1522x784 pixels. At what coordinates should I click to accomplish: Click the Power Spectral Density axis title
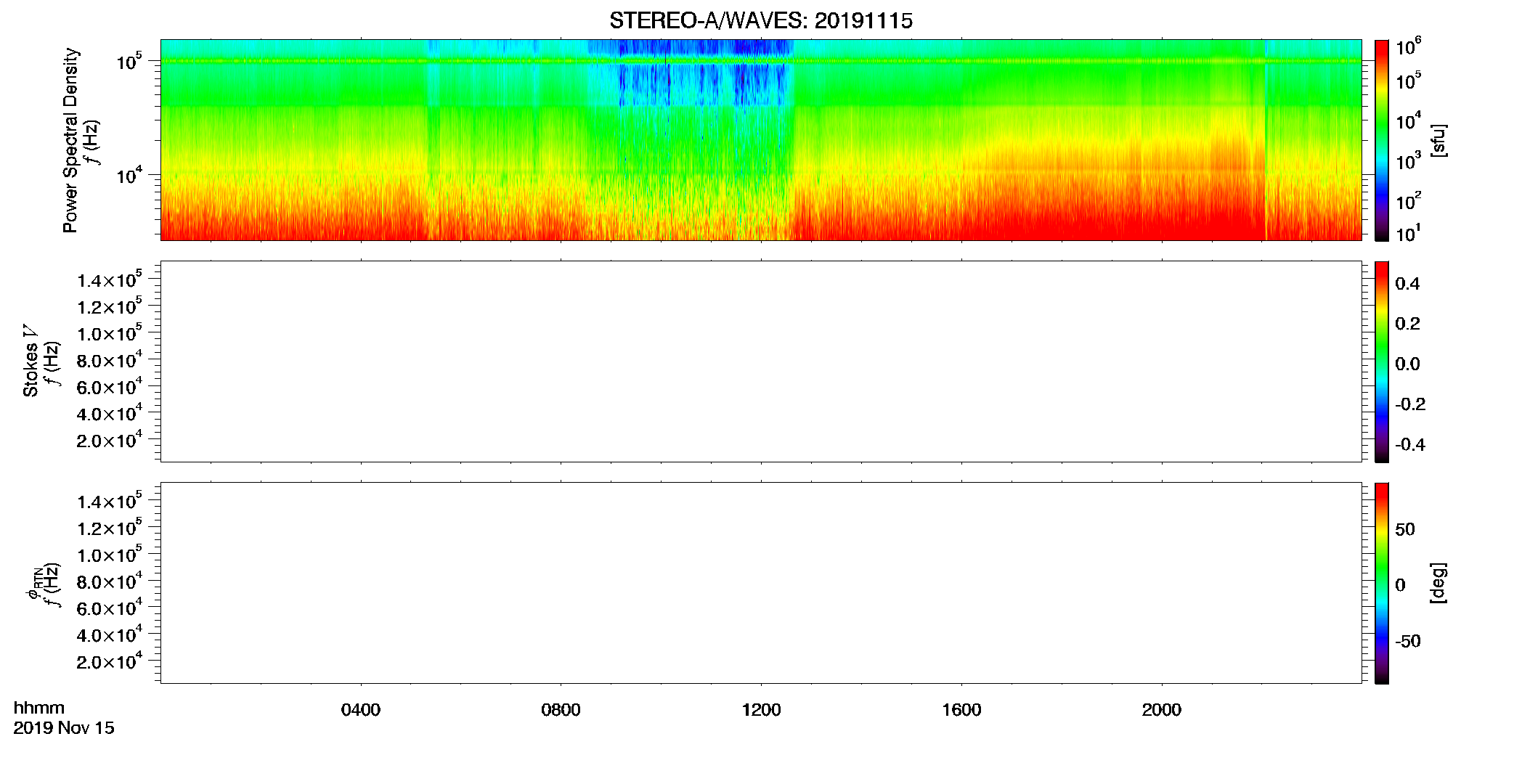(x=70, y=140)
